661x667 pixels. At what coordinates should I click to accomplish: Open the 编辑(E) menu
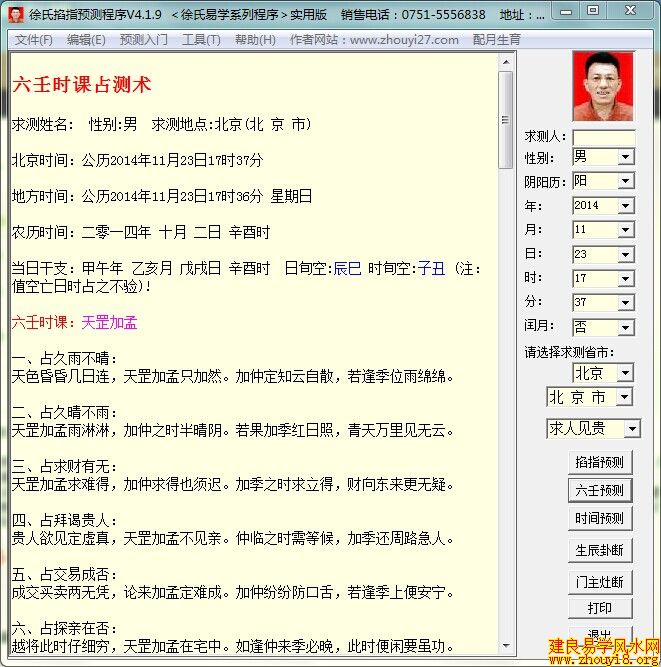[x=86, y=40]
